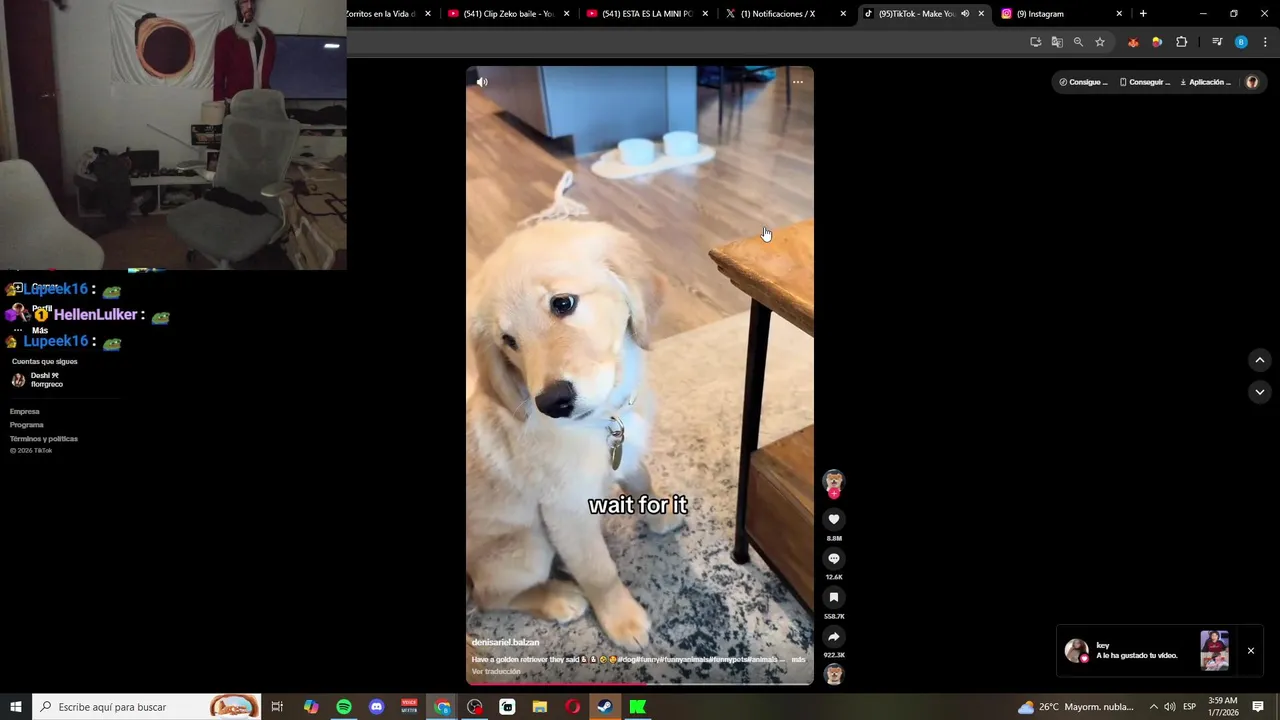1280x720 pixels.
Task: Open Windows Start menu
Action: (x=16, y=707)
